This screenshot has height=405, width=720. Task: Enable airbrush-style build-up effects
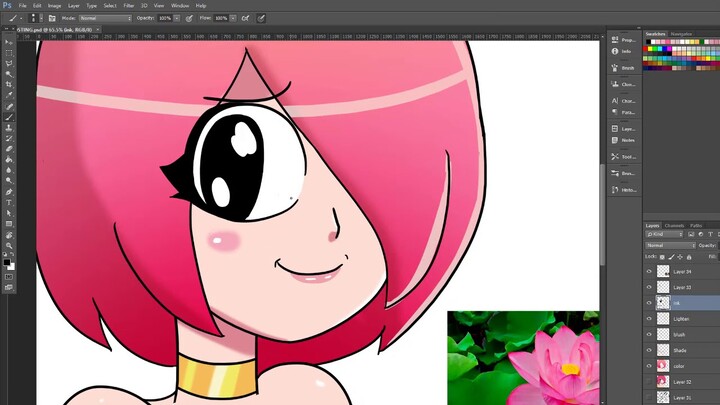point(246,18)
